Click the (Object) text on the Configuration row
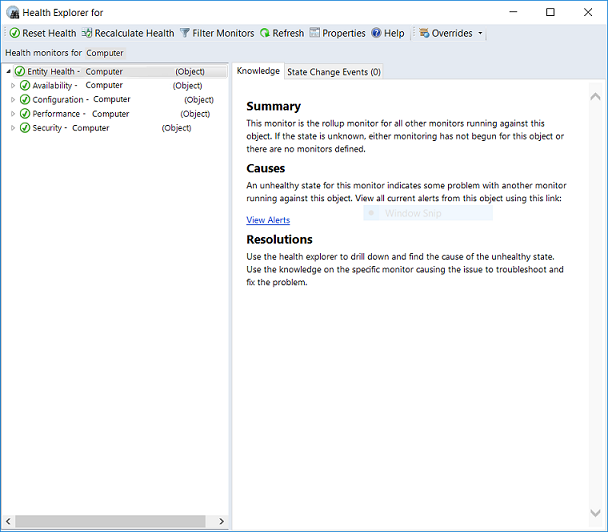This screenshot has width=608, height=532. point(199,100)
